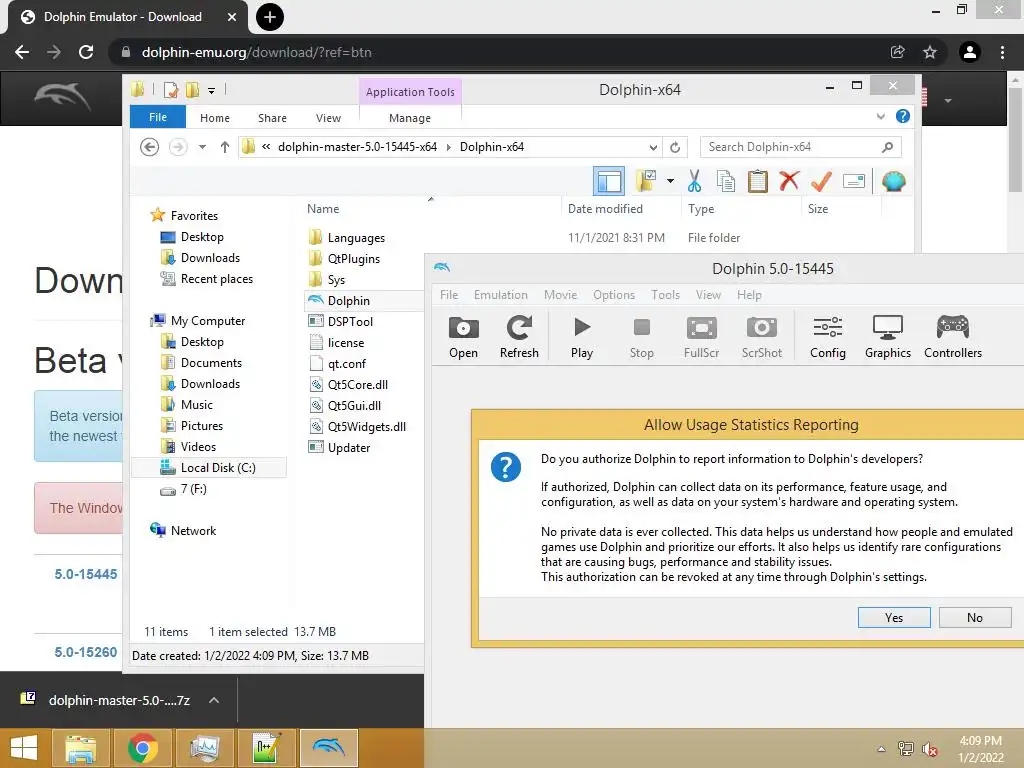Select the Dolphin application file

(x=348, y=300)
